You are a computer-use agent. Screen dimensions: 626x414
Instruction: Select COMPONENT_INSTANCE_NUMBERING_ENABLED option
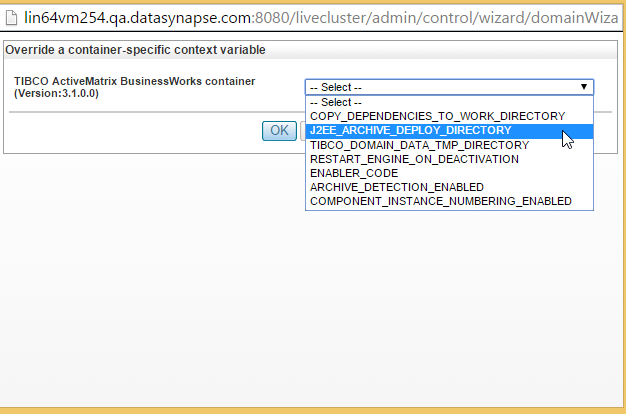[x=449, y=201]
